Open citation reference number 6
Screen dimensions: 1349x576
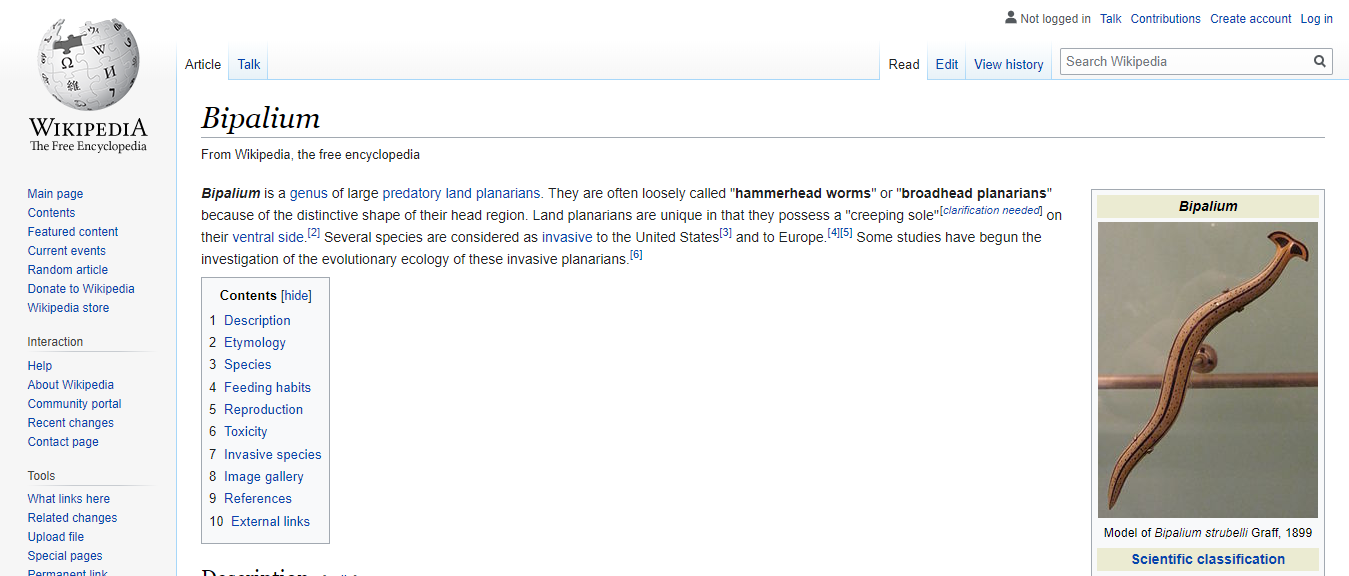[x=636, y=255]
